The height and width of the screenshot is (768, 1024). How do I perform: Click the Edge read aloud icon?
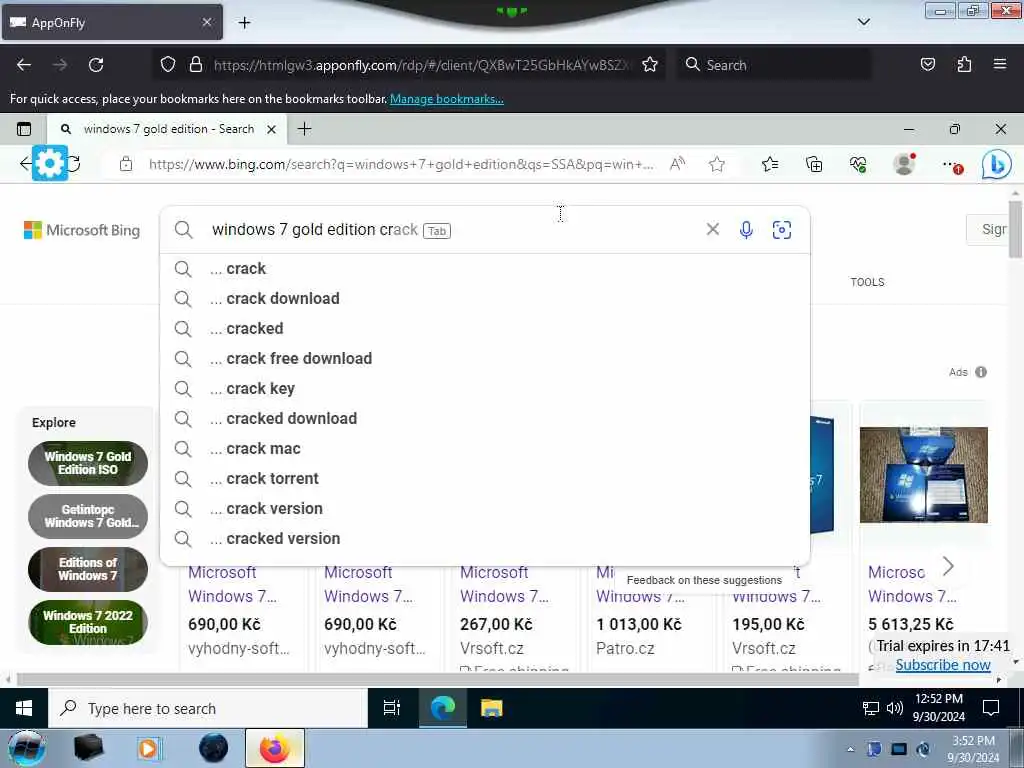click(677, 164)
